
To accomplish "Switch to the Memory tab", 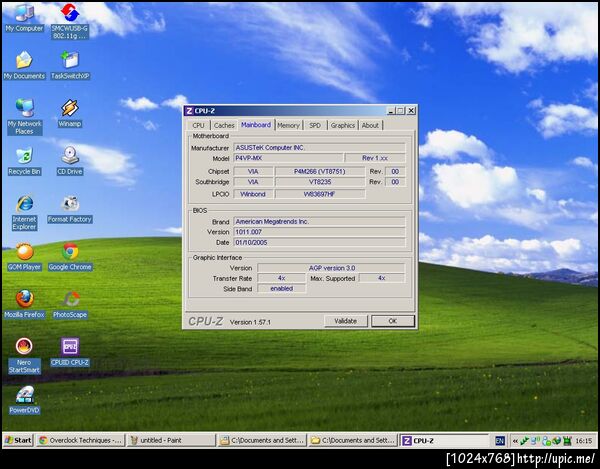I will click(x=289, y=125).
